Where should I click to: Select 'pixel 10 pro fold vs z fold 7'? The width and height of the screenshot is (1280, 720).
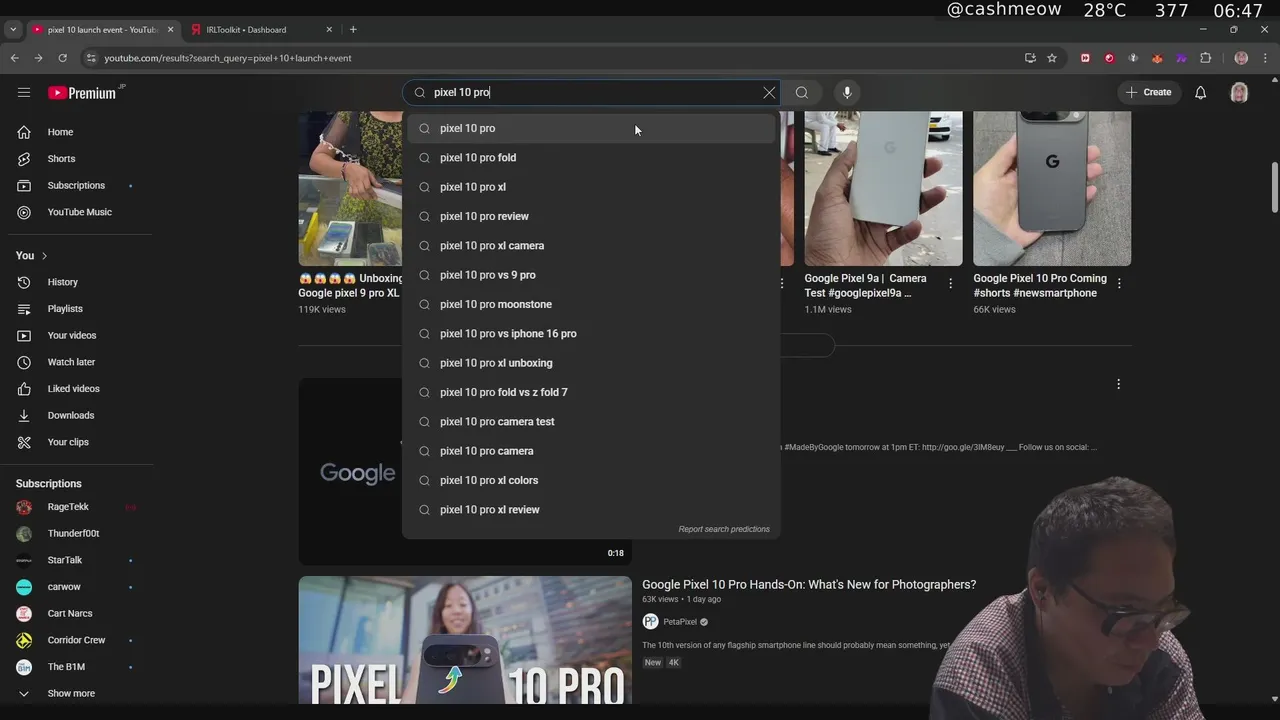point(591,392)
